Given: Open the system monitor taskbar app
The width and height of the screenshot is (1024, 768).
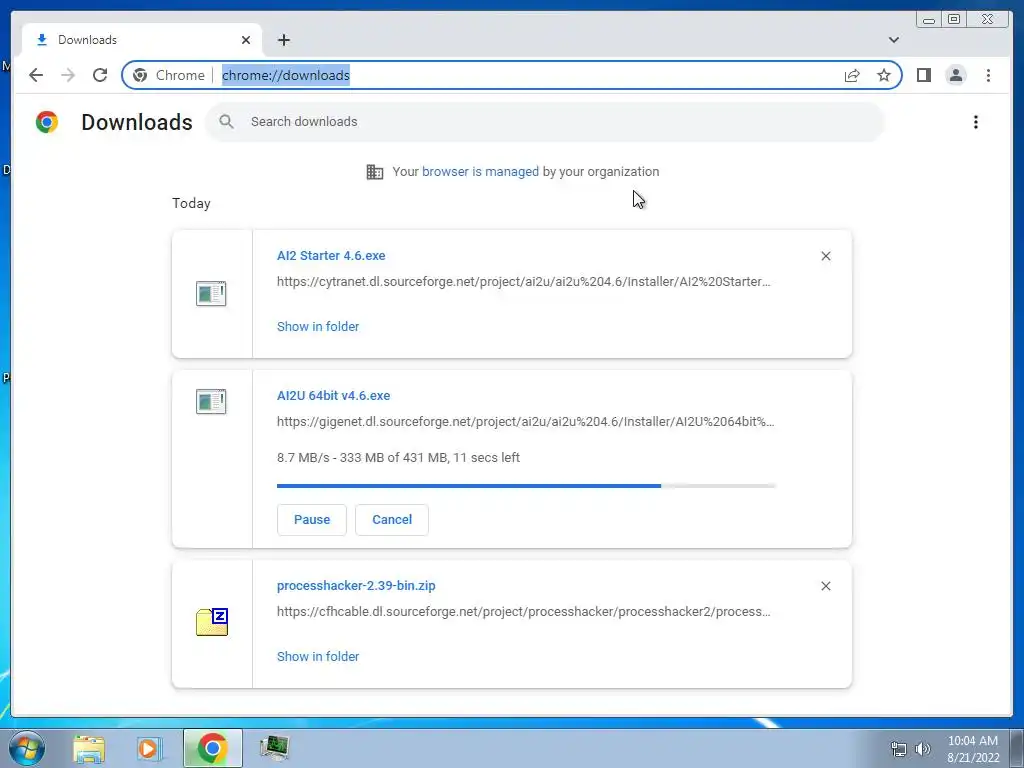Looking at the screenshot, I should (274, 748).
